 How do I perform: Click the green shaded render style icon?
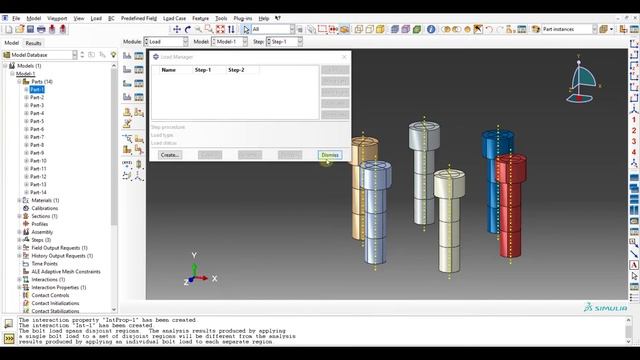coord(417,29)
